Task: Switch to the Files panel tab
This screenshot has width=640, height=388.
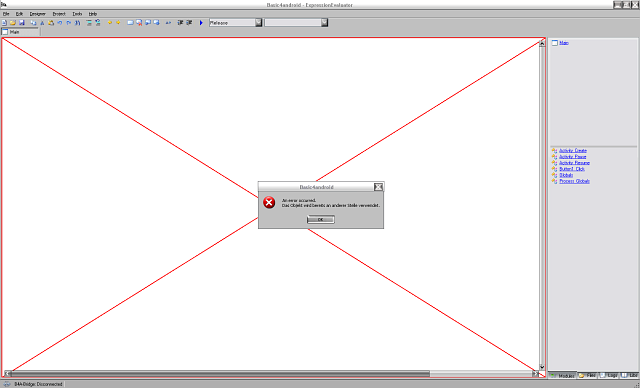Action: [587, 375]
